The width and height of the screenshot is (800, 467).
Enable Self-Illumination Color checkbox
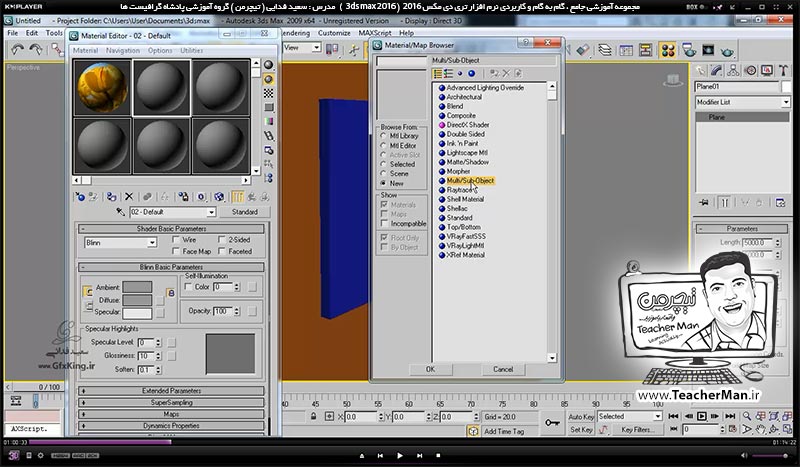[188, 287]
